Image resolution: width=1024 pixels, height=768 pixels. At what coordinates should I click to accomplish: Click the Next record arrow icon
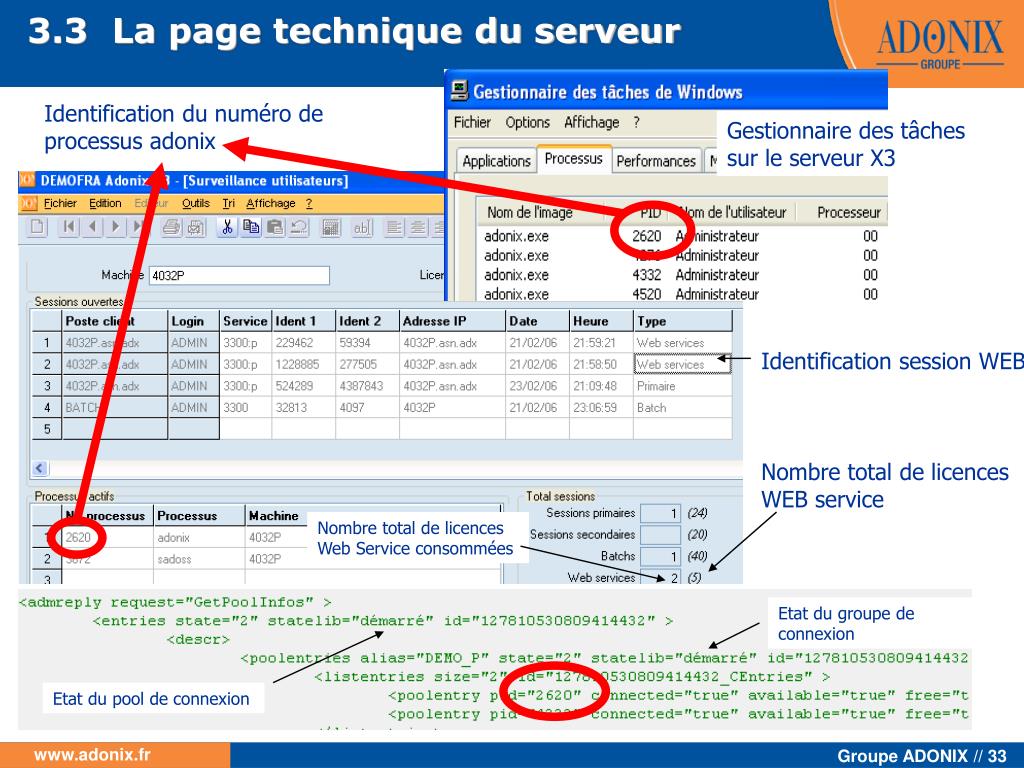point(116,227)
